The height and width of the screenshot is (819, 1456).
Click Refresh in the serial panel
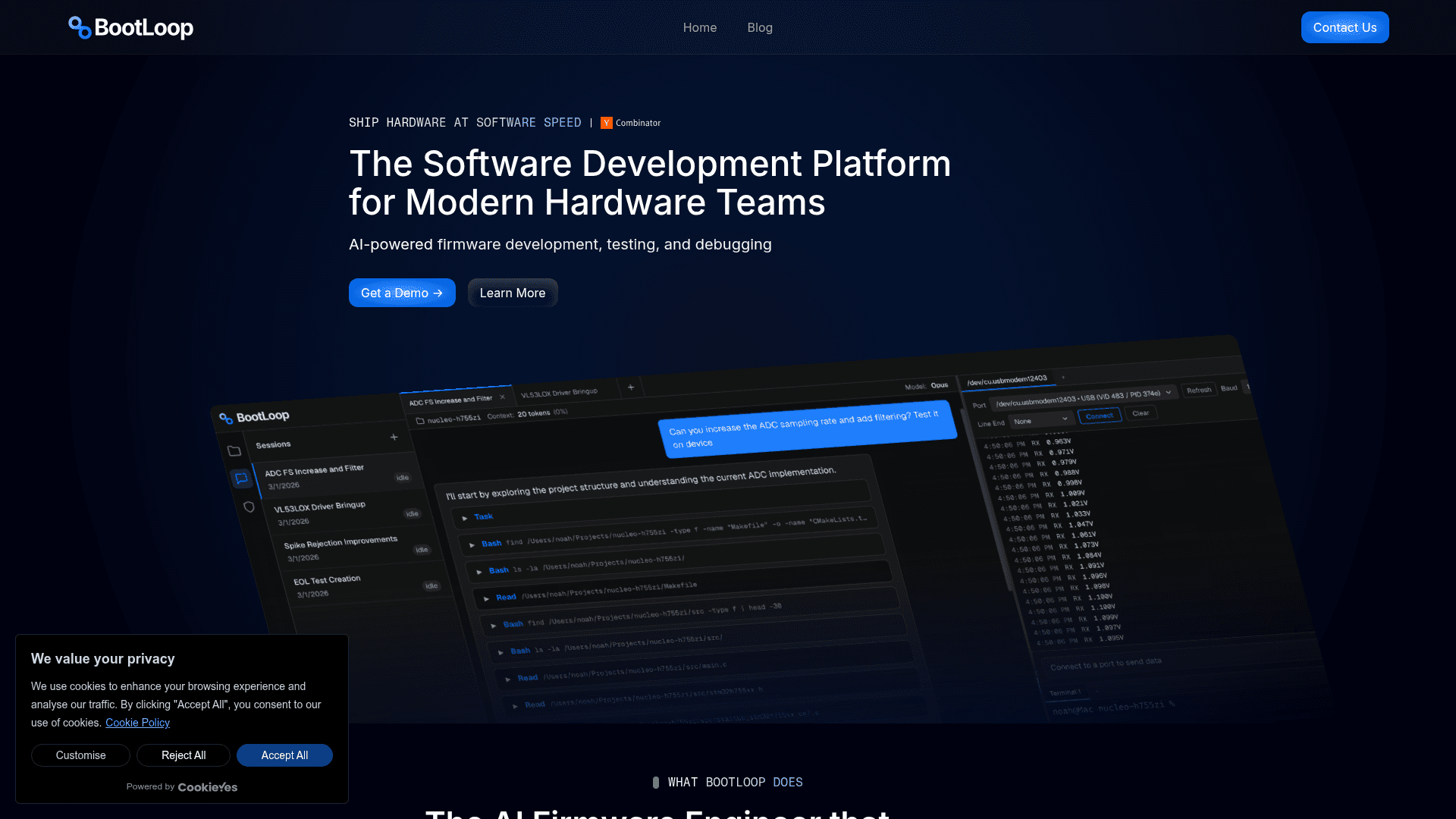point(1199,390)
